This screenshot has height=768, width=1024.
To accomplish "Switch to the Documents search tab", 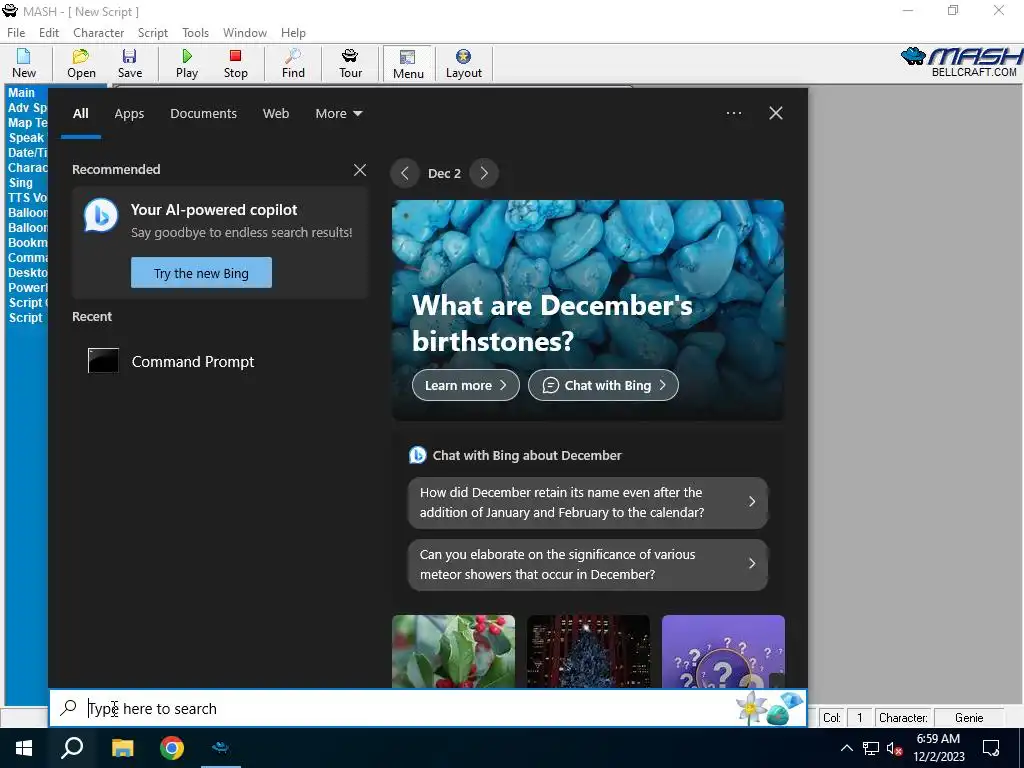I will pyautogui.click(x=203, y=114).
